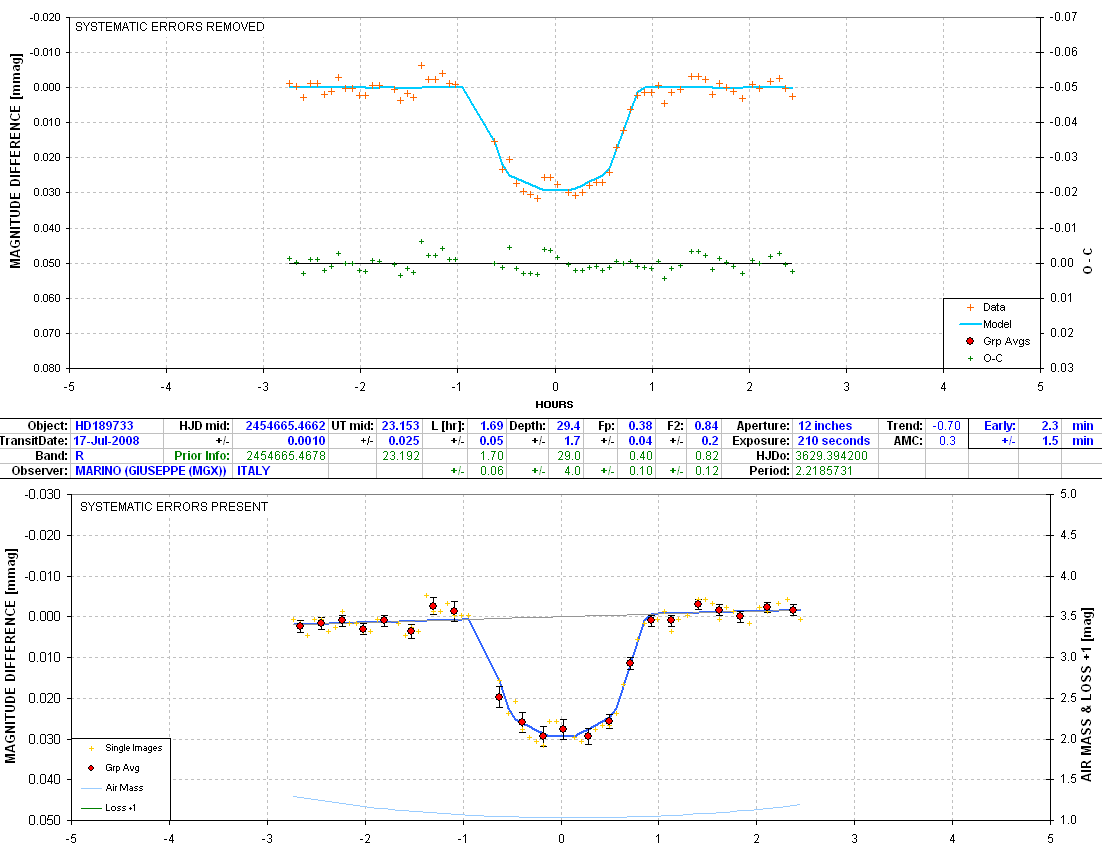Select the O - C right axis label

[x=1088, y=261]
